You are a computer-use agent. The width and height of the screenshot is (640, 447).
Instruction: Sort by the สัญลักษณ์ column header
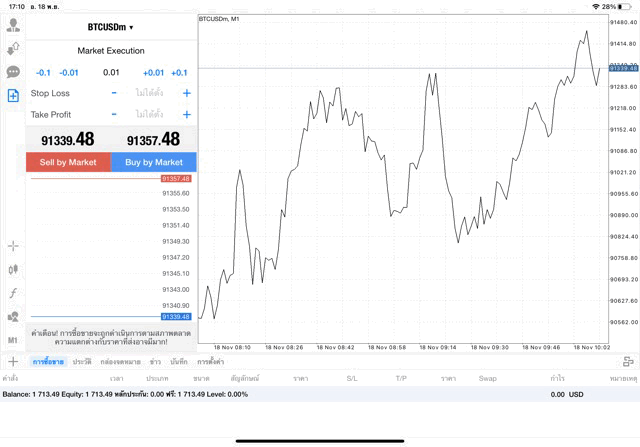coord(245,378)
